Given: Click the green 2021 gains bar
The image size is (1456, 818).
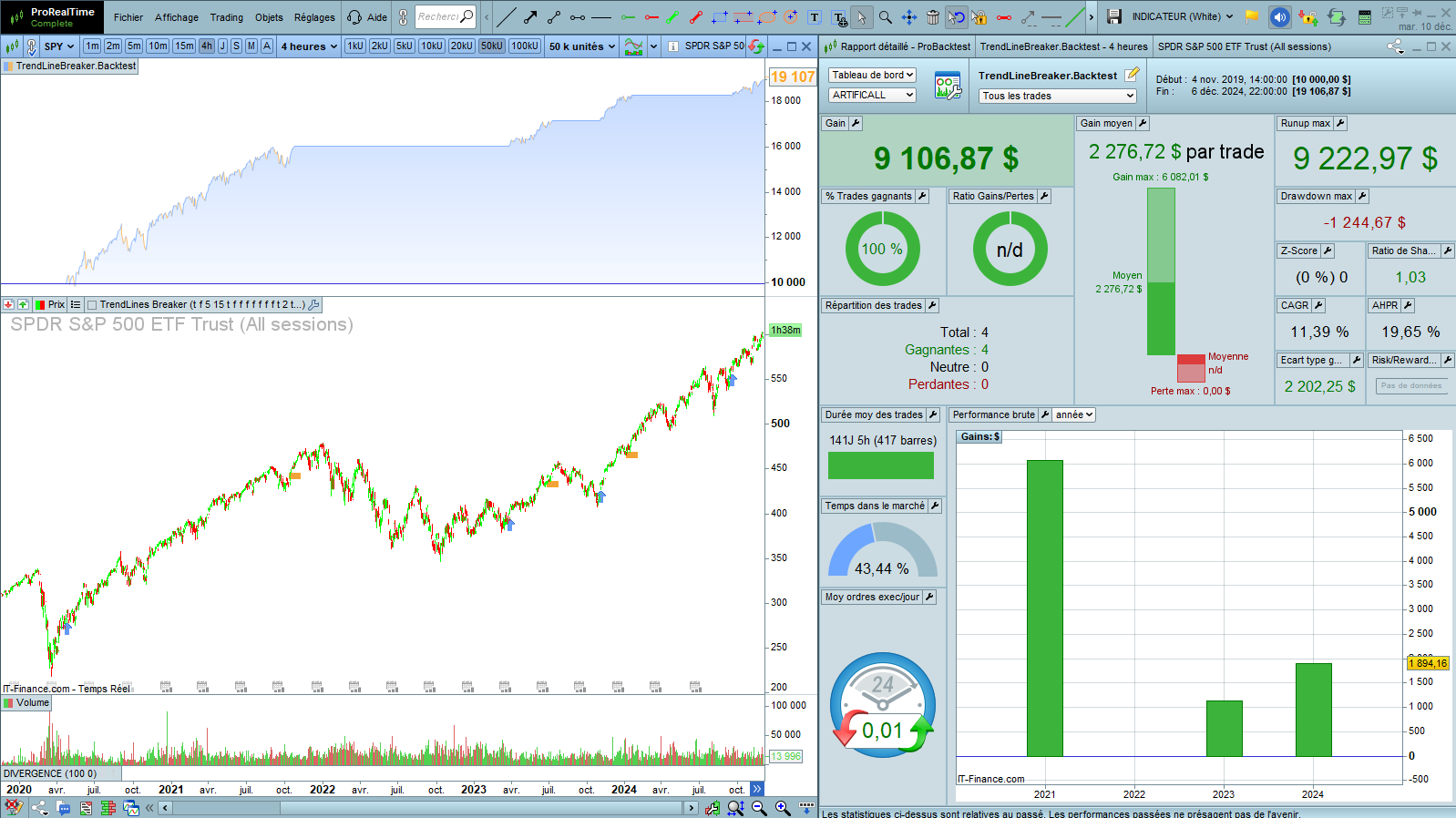Looking at the screenshot, I should point(1045,608).
